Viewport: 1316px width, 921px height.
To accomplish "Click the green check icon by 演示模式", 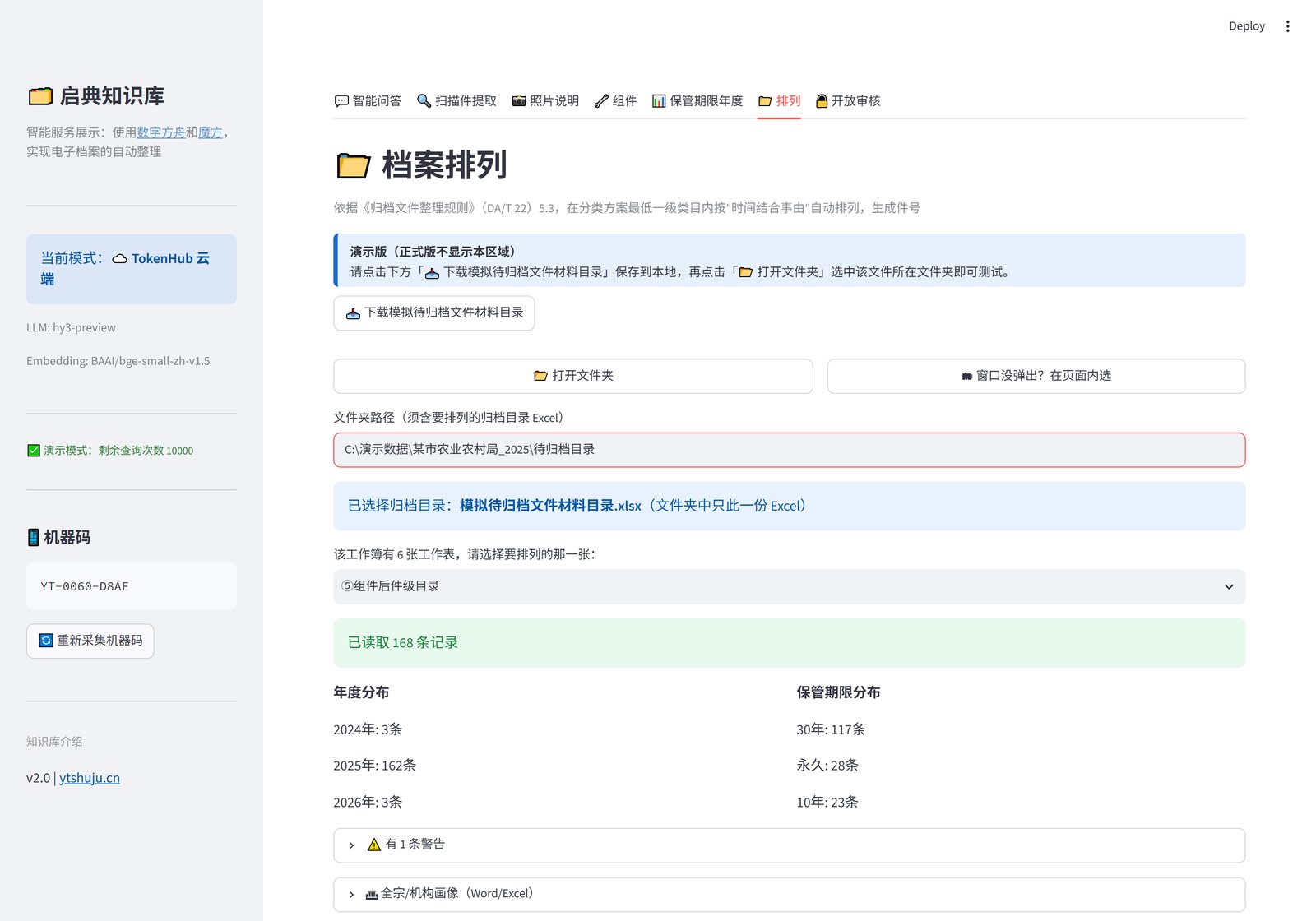I will tap(34, 451).
